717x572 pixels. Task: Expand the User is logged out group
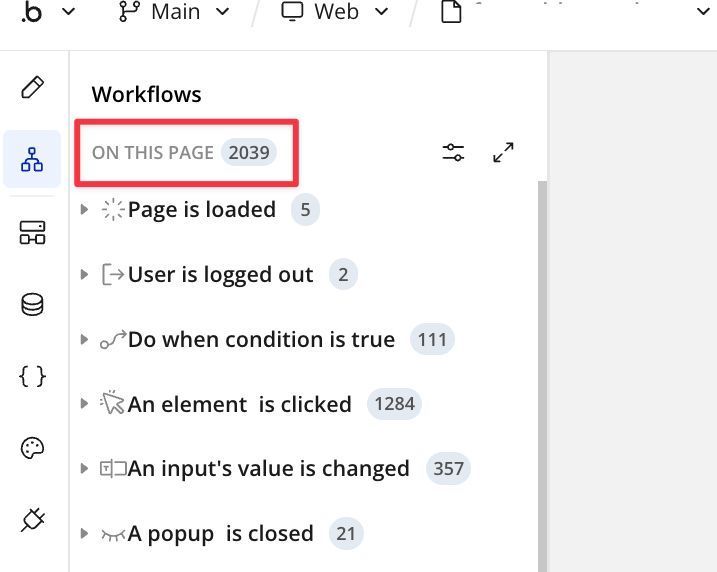pyautogui.click(x=84, y=274)
